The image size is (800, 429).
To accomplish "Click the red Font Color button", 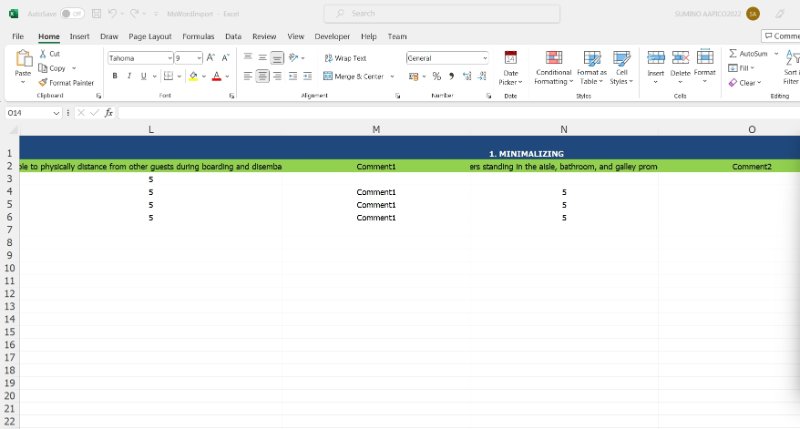I will pos(216,76).
